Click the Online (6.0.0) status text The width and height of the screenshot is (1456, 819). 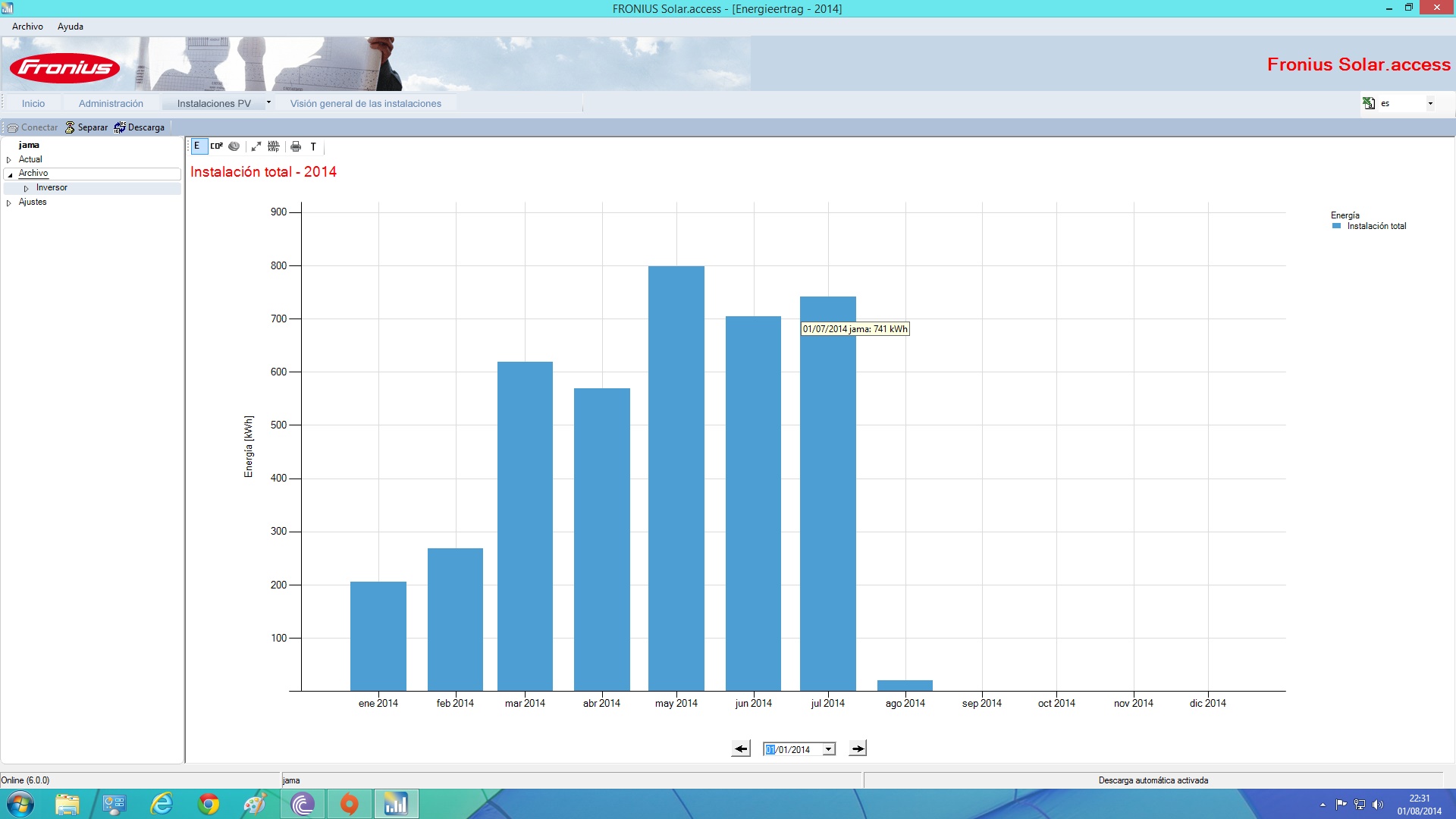point(25,780)
